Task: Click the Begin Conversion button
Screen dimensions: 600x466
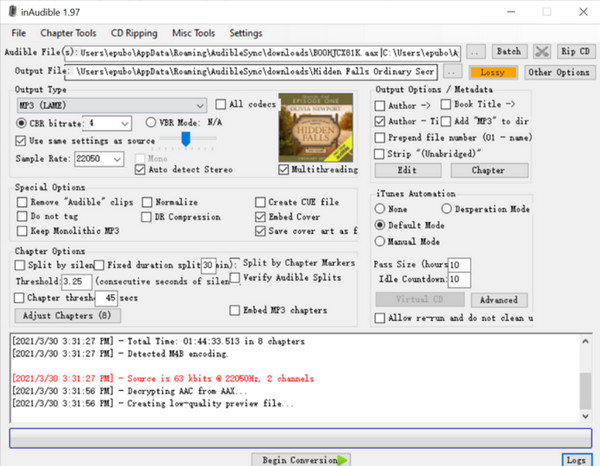Action: (301, 460)
